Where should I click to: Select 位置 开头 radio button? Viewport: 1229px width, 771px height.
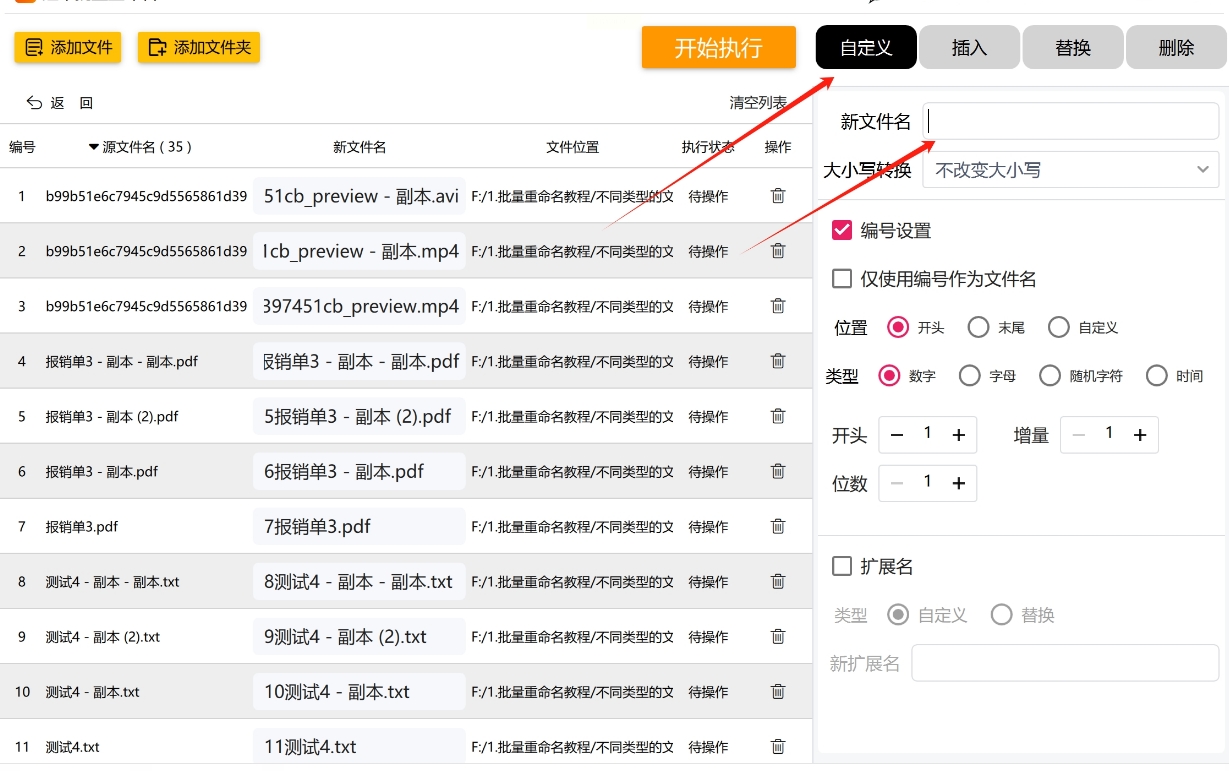click(x=898, y=327)
